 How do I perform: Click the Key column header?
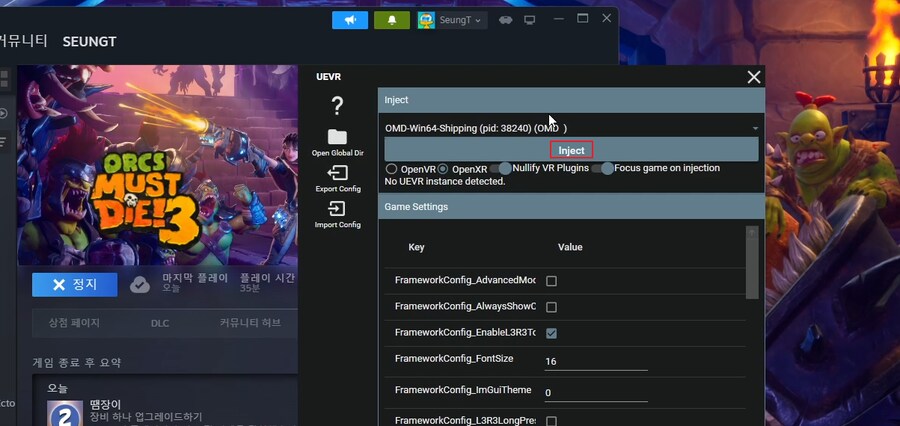[416, 247]
